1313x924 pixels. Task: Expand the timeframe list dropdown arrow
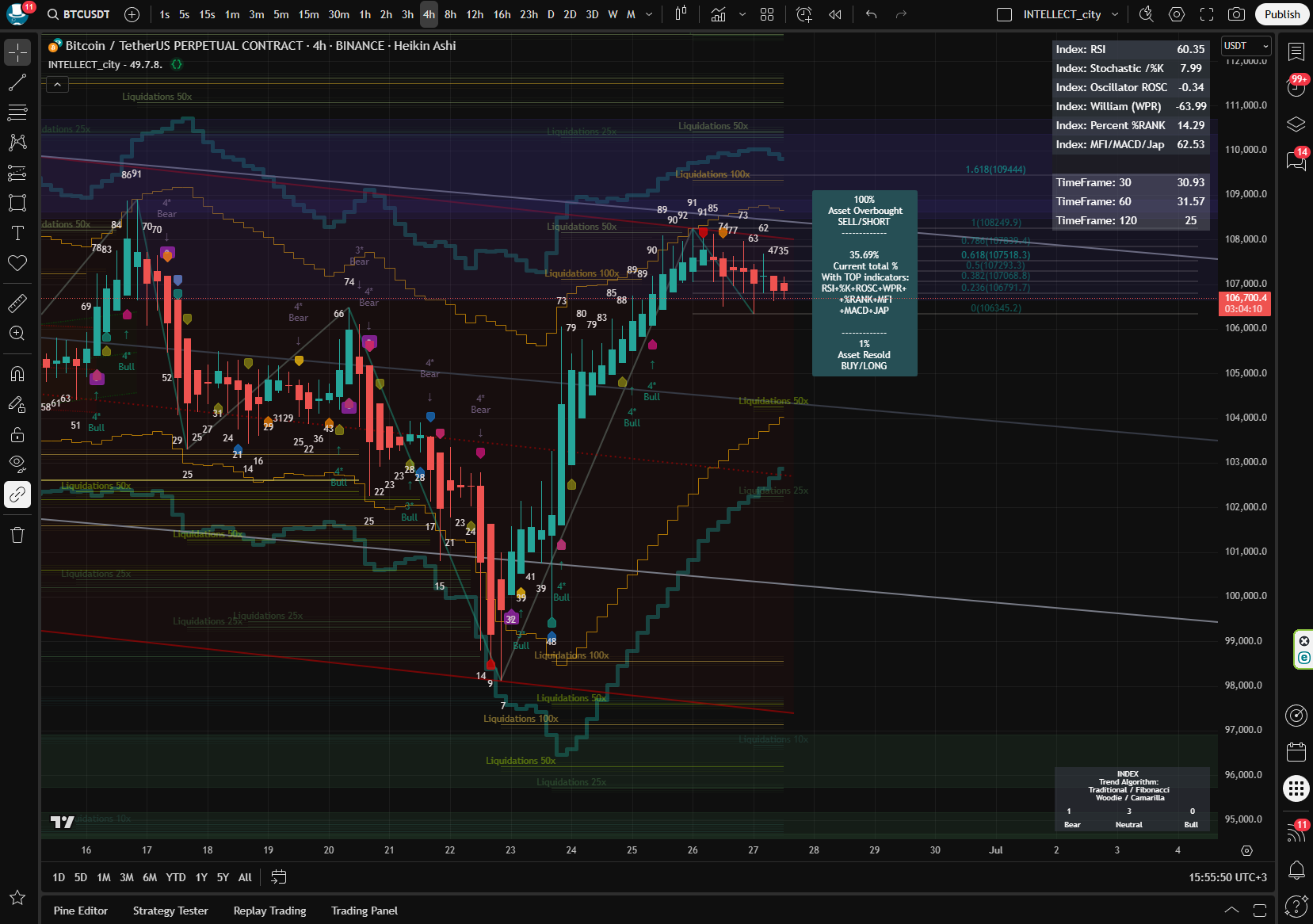650,14
